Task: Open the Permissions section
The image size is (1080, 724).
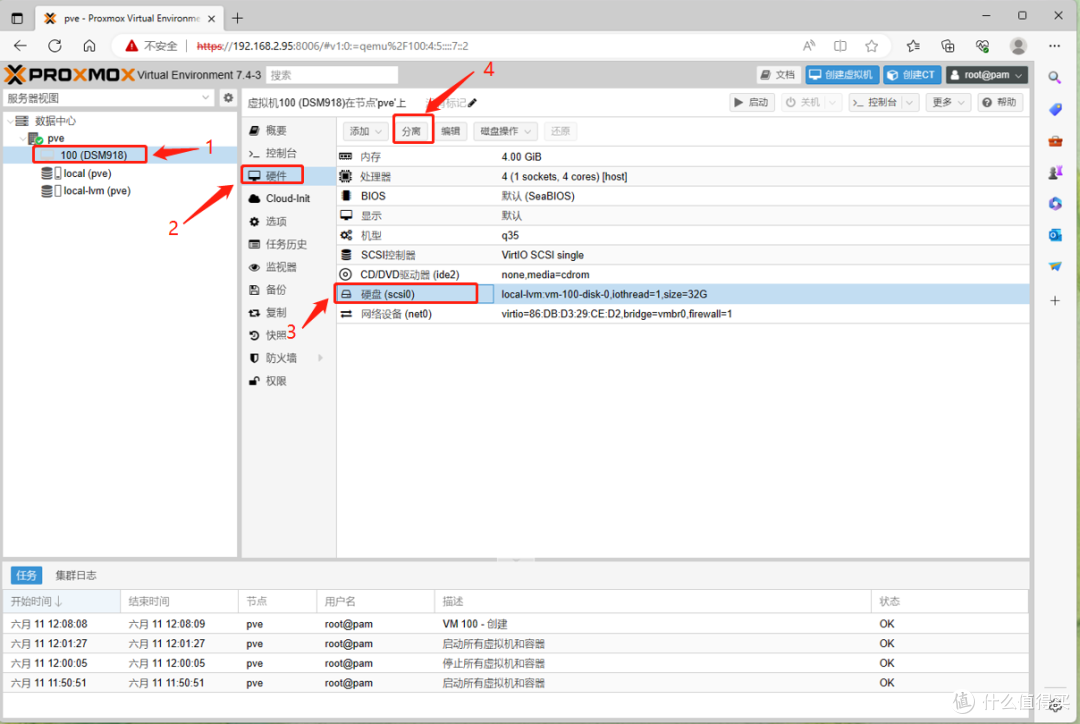Action: 289,380
